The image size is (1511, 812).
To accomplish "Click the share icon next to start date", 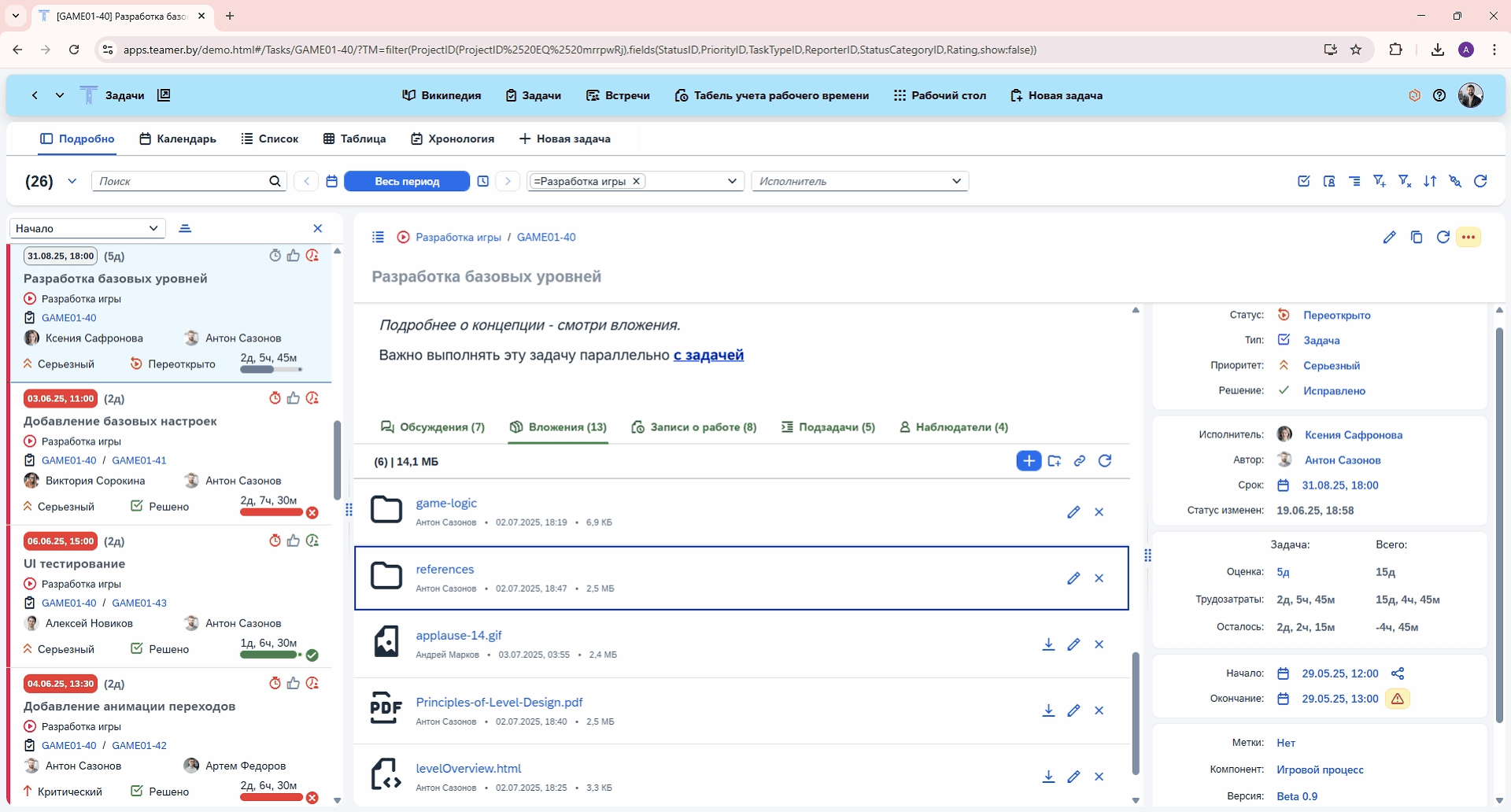I will [x=1398, y=674].
